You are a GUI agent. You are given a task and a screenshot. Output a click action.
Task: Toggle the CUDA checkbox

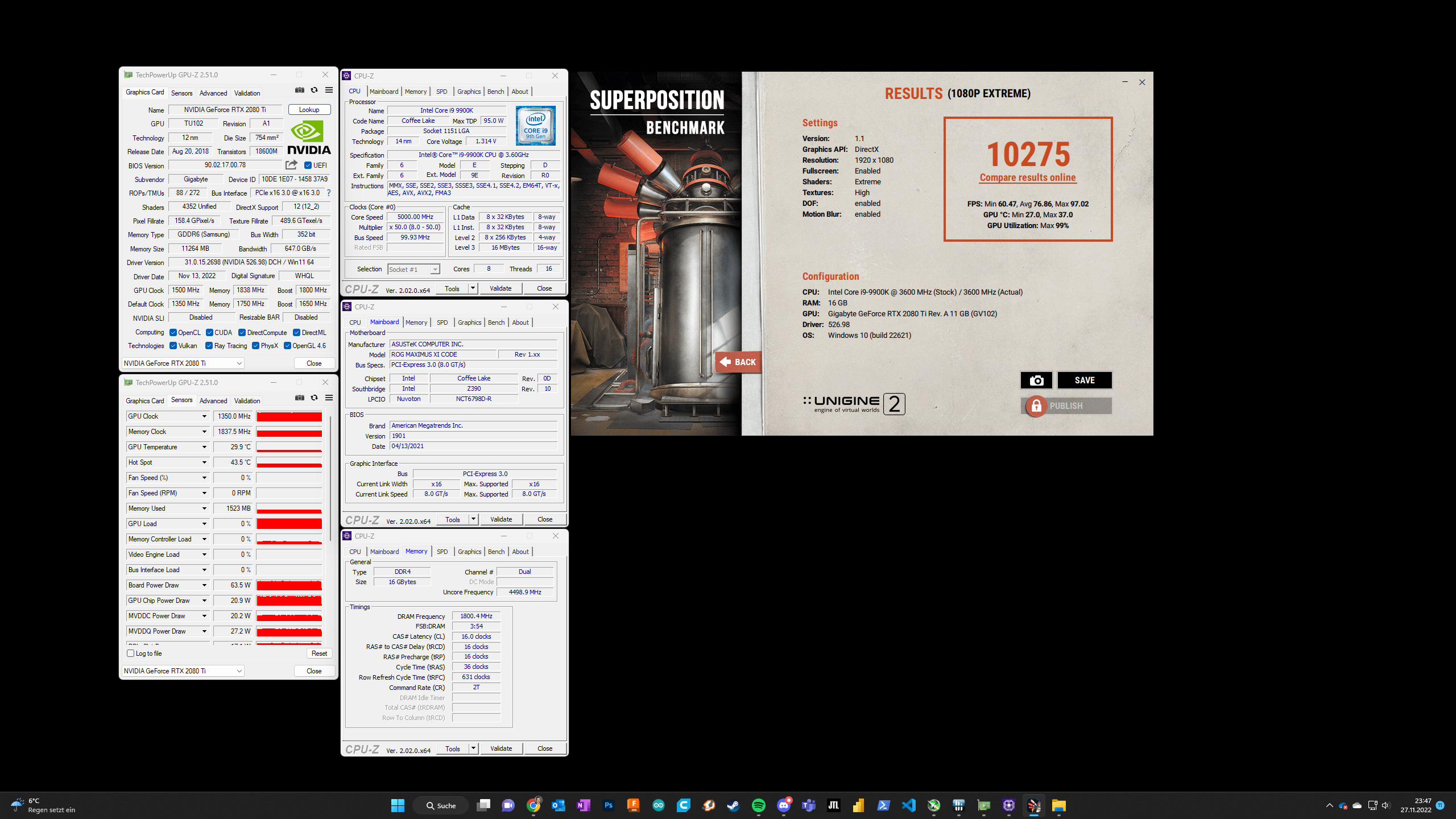[x=209, y=333]
